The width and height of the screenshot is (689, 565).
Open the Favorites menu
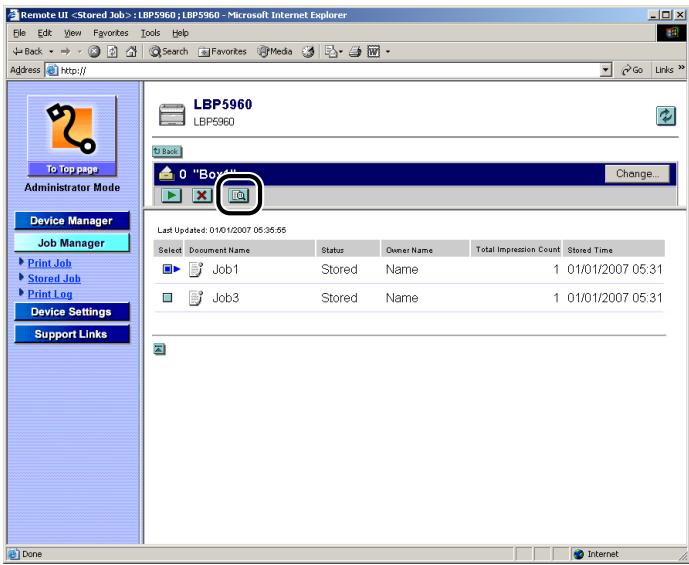pyautogui.click(x=111, y=33)
